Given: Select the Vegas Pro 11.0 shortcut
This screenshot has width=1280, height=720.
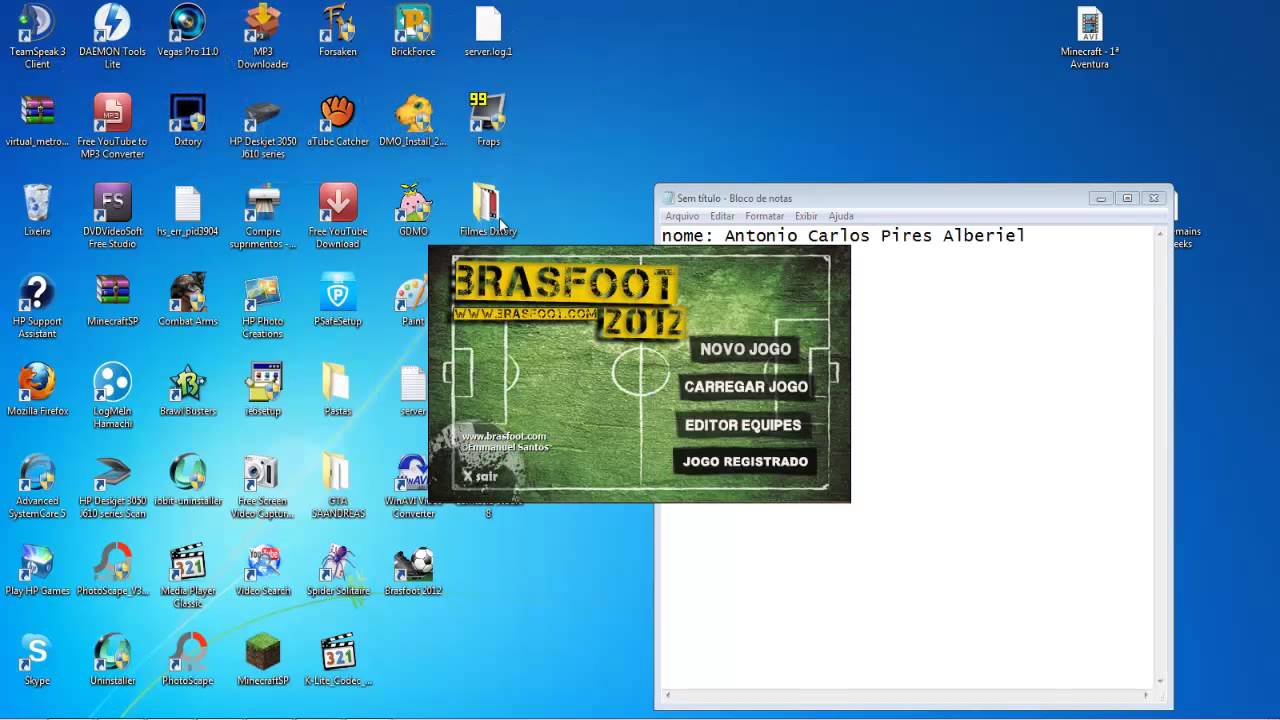Looking at the screenshot, I should pos(187,31).
